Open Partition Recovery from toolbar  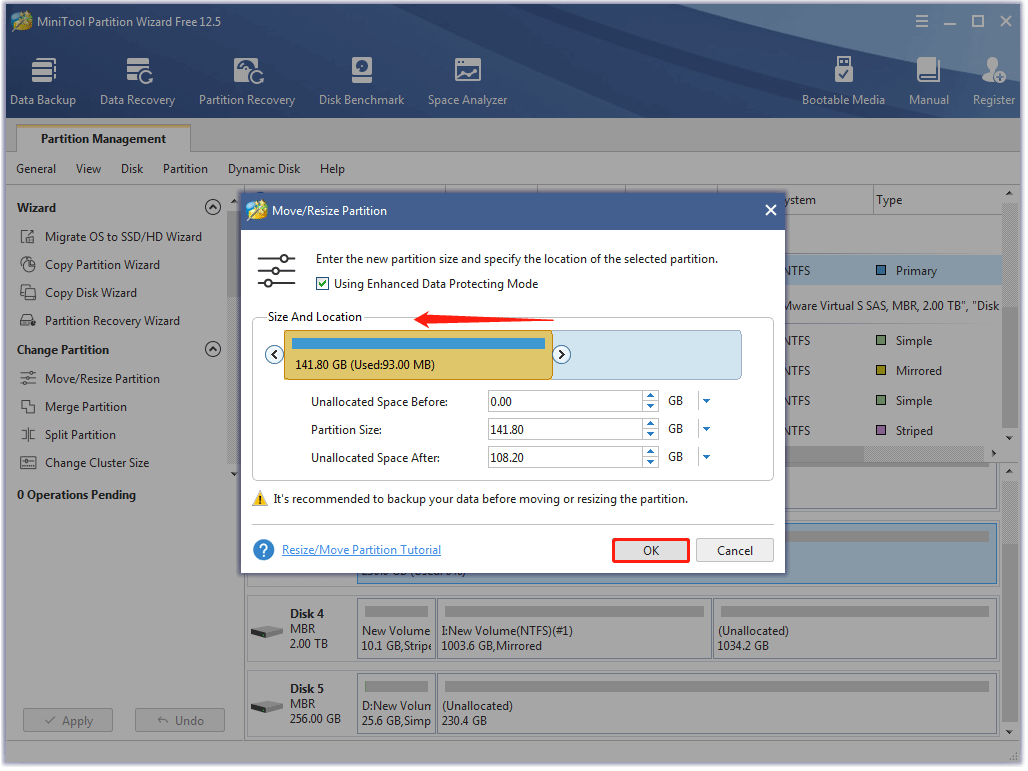click(x=247, y=82)
